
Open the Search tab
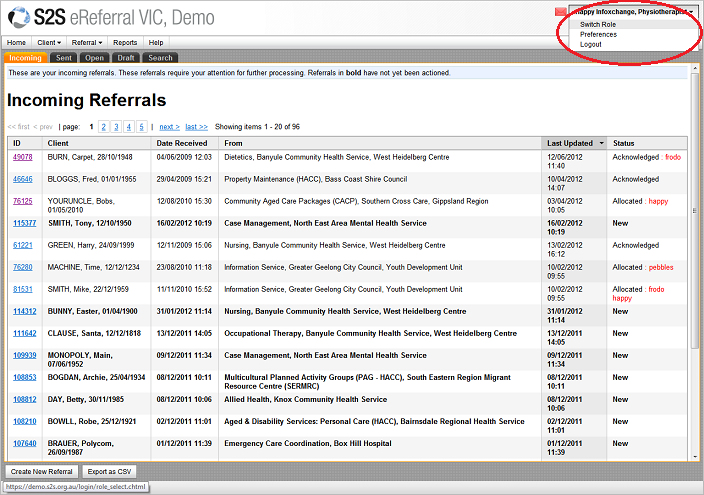click(160, 58)
